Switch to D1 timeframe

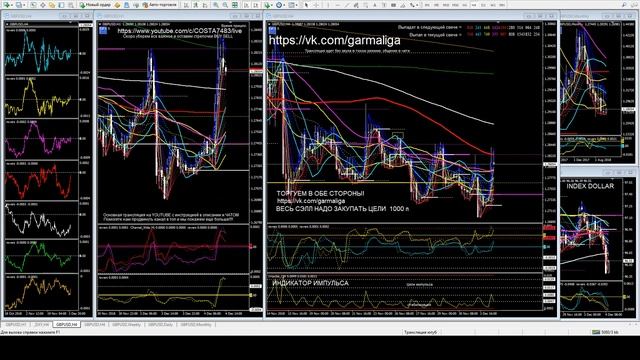click(x=483, y=5)
